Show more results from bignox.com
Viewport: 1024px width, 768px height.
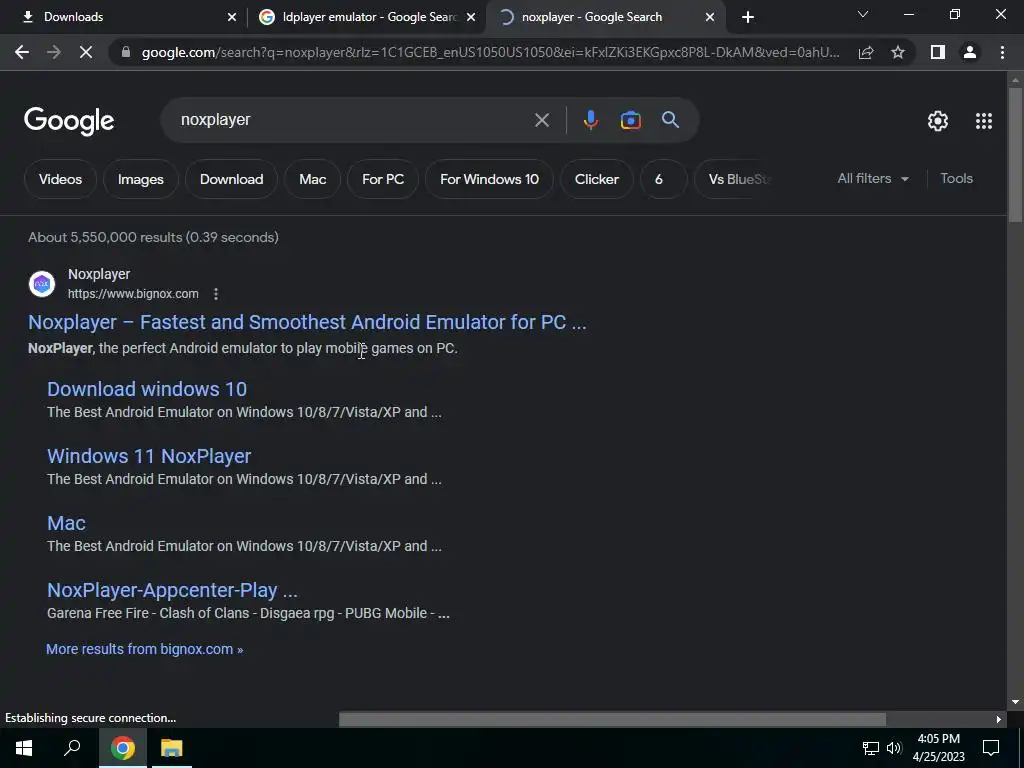coord(144,649)
